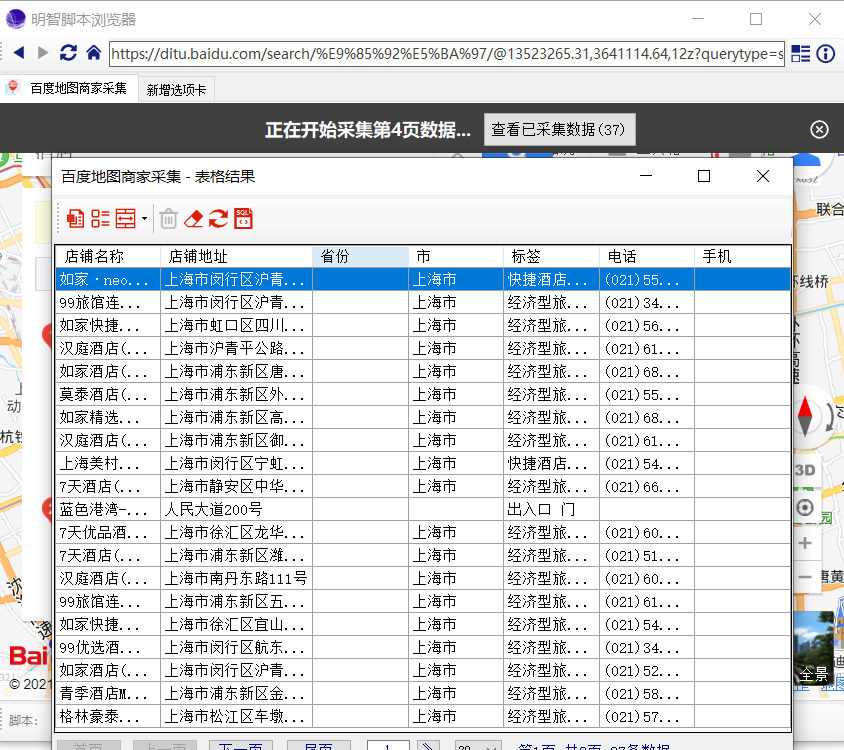
Task: Select the cell 格林豪泰...
Action: (x=108, y=716)
